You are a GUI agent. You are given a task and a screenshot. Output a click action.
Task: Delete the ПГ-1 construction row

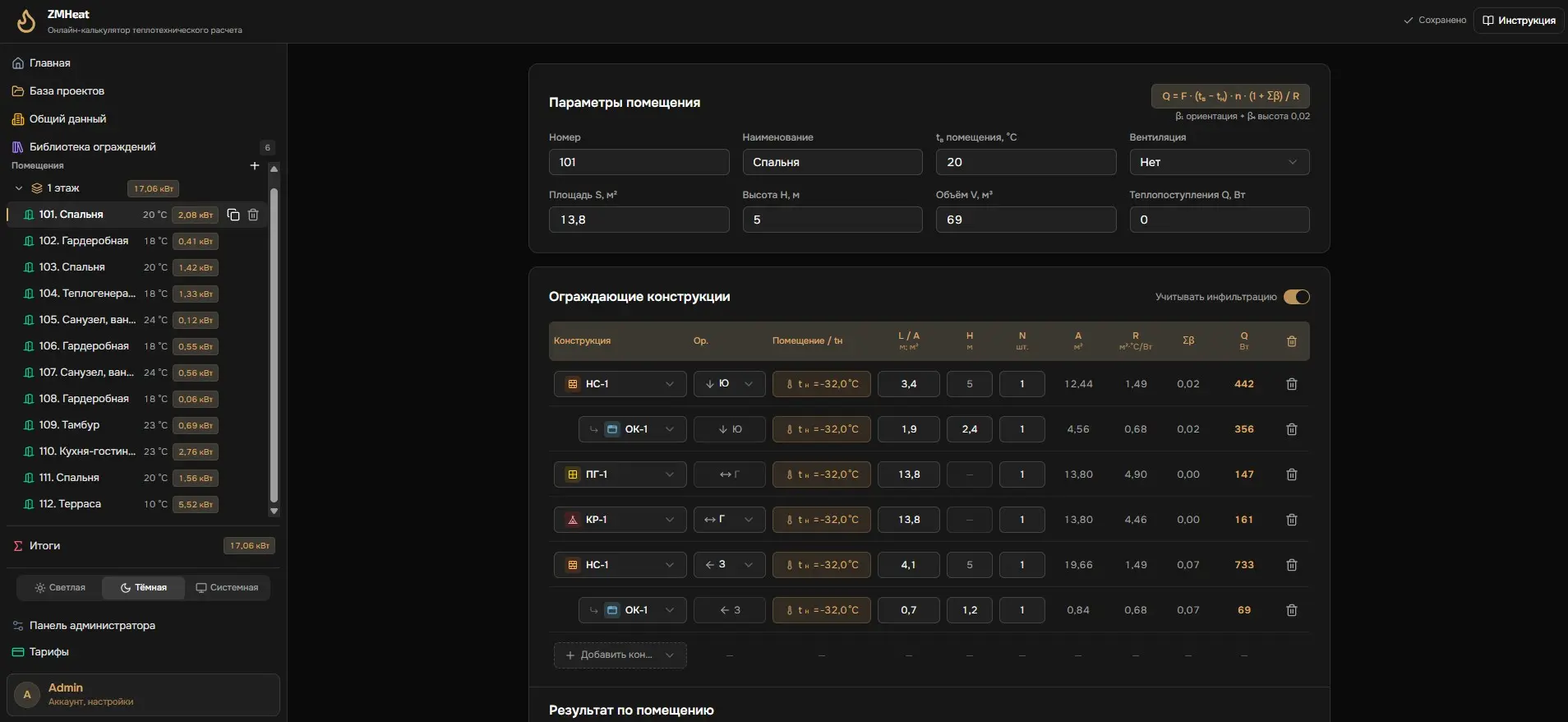pyautogui.click(x=1292, y=474)
